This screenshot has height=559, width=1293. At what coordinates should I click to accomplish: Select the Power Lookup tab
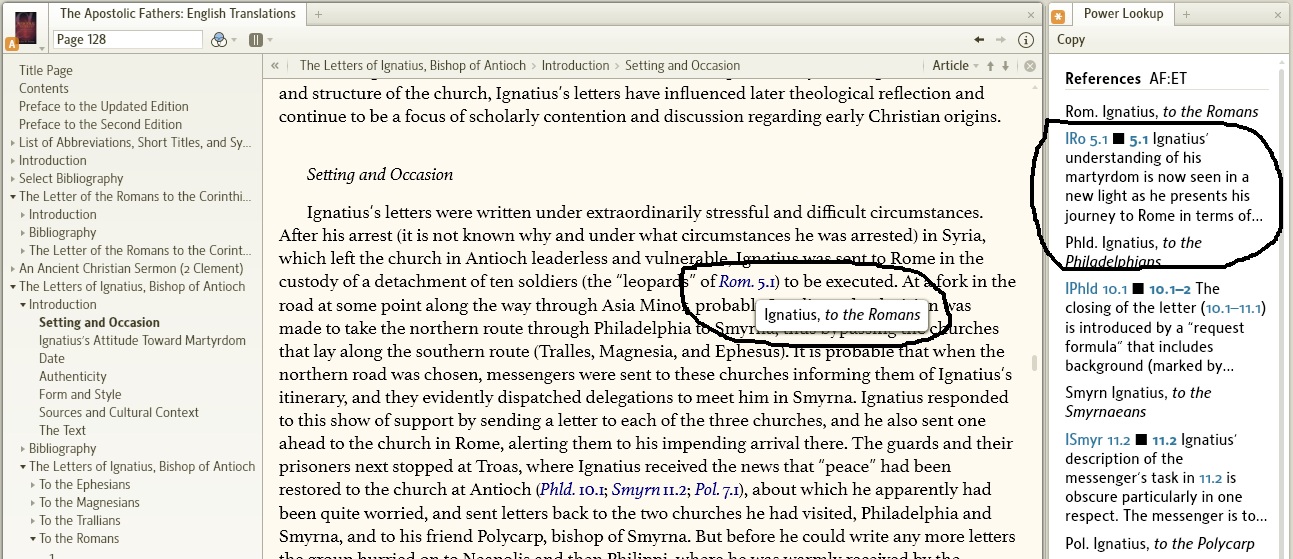click(x=1123, y=14)
